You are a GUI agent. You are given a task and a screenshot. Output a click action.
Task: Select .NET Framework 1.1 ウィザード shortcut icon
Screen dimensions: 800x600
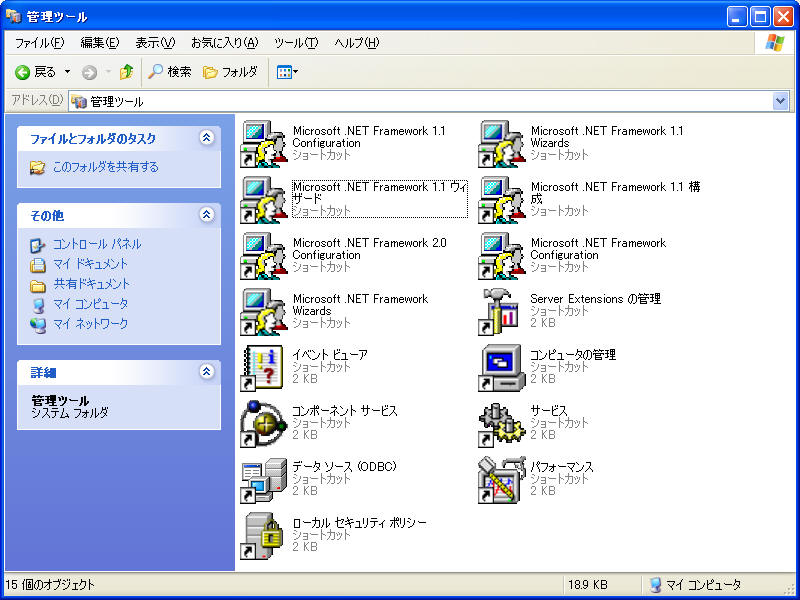pyautogui.click(x=263, y=200)
